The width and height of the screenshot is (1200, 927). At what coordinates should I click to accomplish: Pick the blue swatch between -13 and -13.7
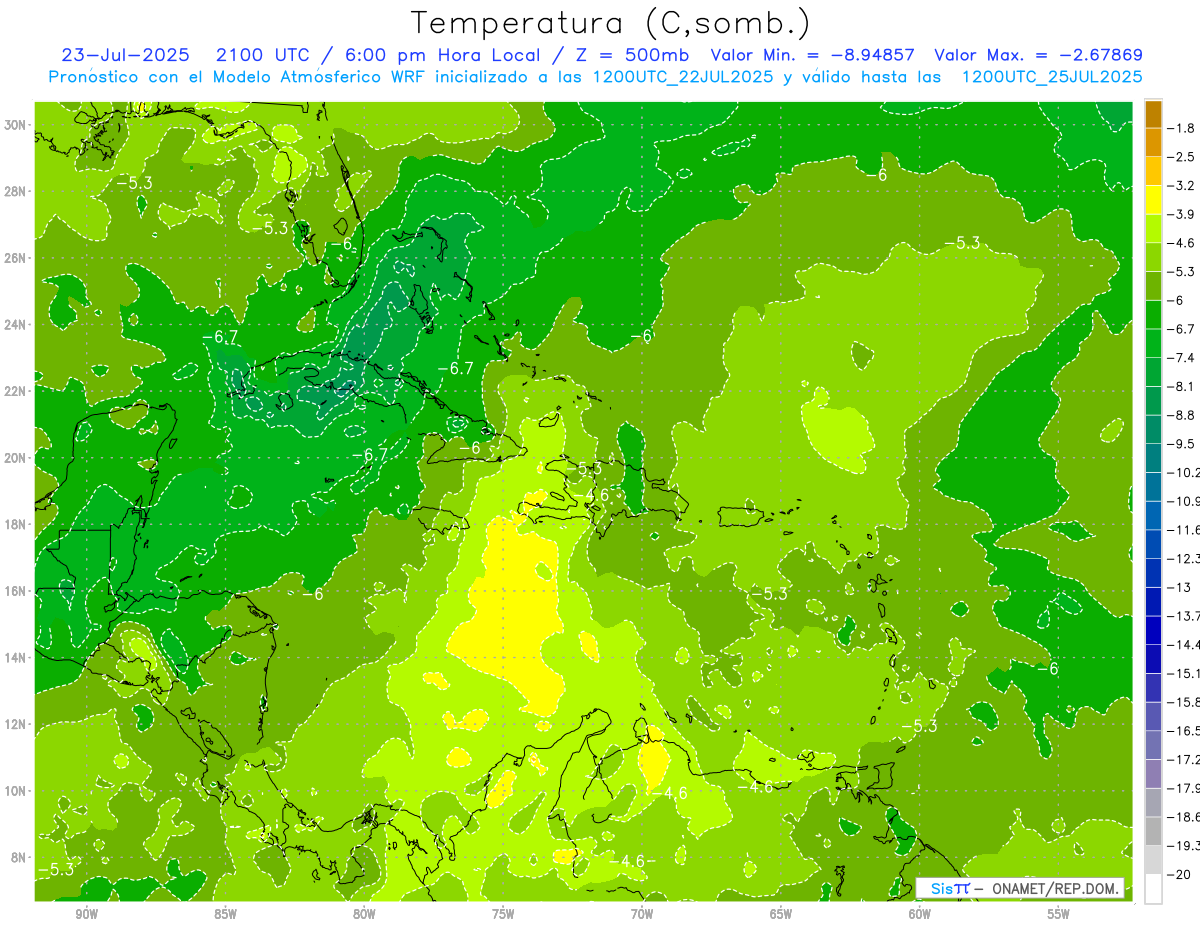(x=1154, y=601)
